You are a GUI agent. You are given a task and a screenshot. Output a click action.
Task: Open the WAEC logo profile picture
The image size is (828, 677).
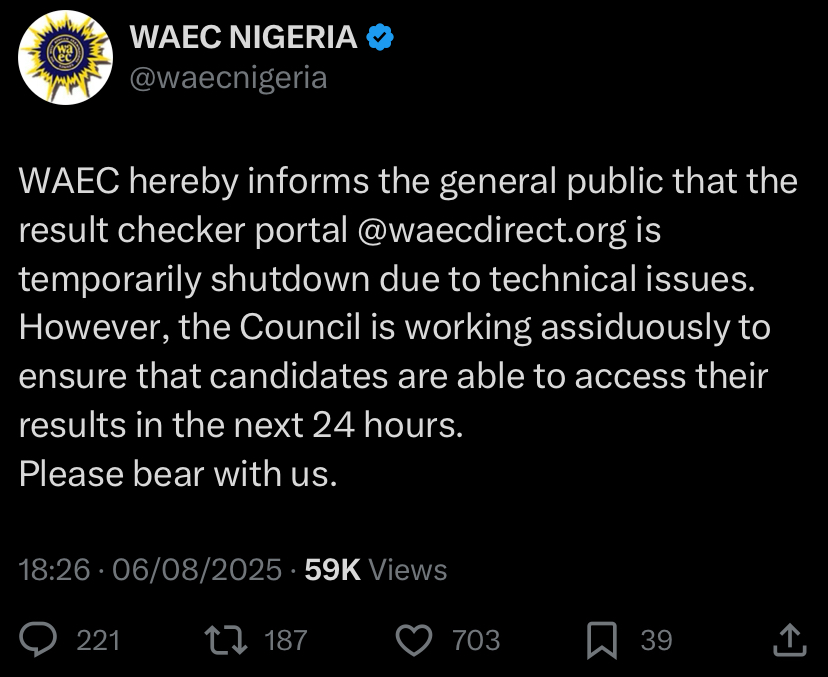65,57
